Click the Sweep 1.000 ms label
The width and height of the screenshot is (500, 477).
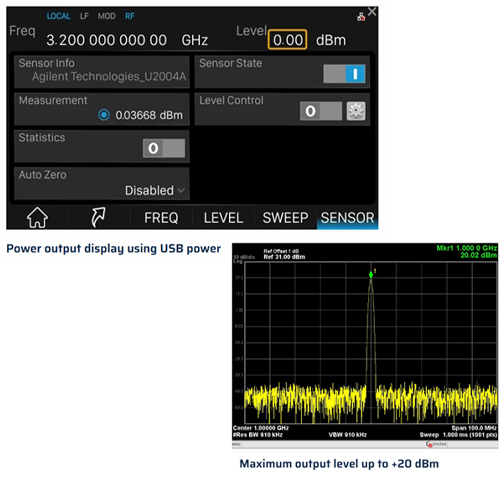pos(458,435)
